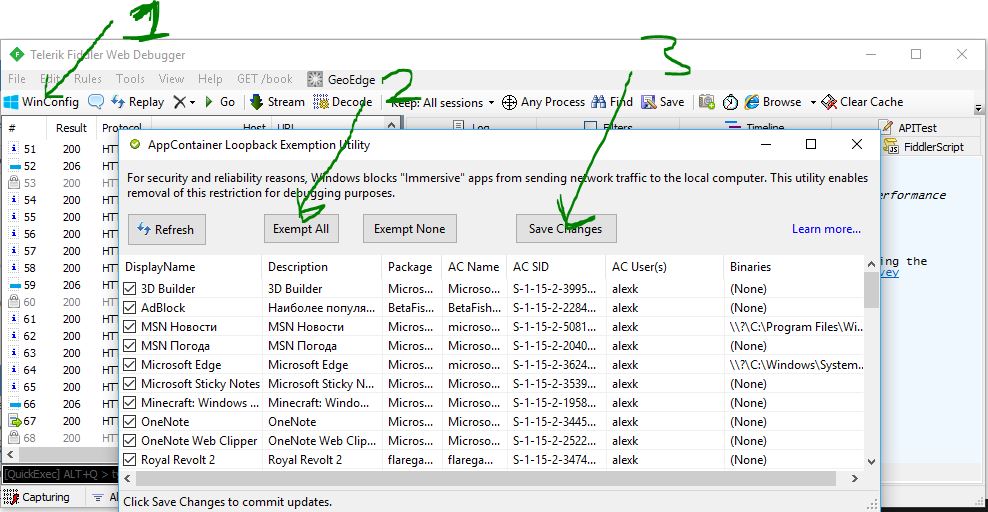Click Find binoculars button
Viewport: 988px width, 512px height.
pos(611,102)
